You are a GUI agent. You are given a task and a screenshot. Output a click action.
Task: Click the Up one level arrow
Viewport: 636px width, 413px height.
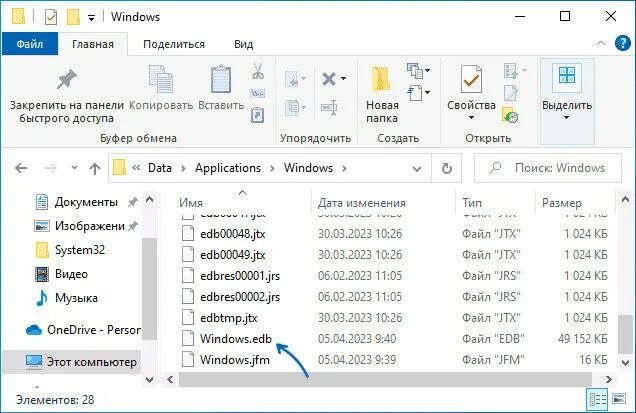click(x=95, y=168)
